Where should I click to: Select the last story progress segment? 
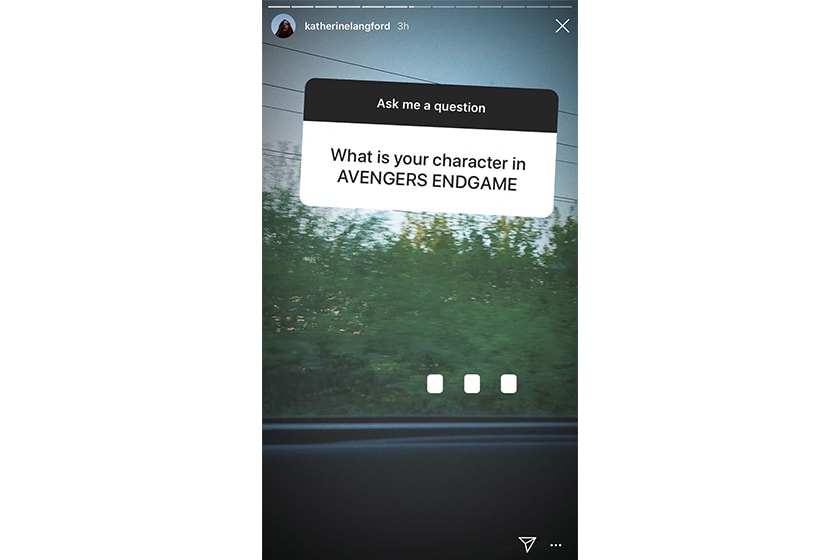click(560, 7)
